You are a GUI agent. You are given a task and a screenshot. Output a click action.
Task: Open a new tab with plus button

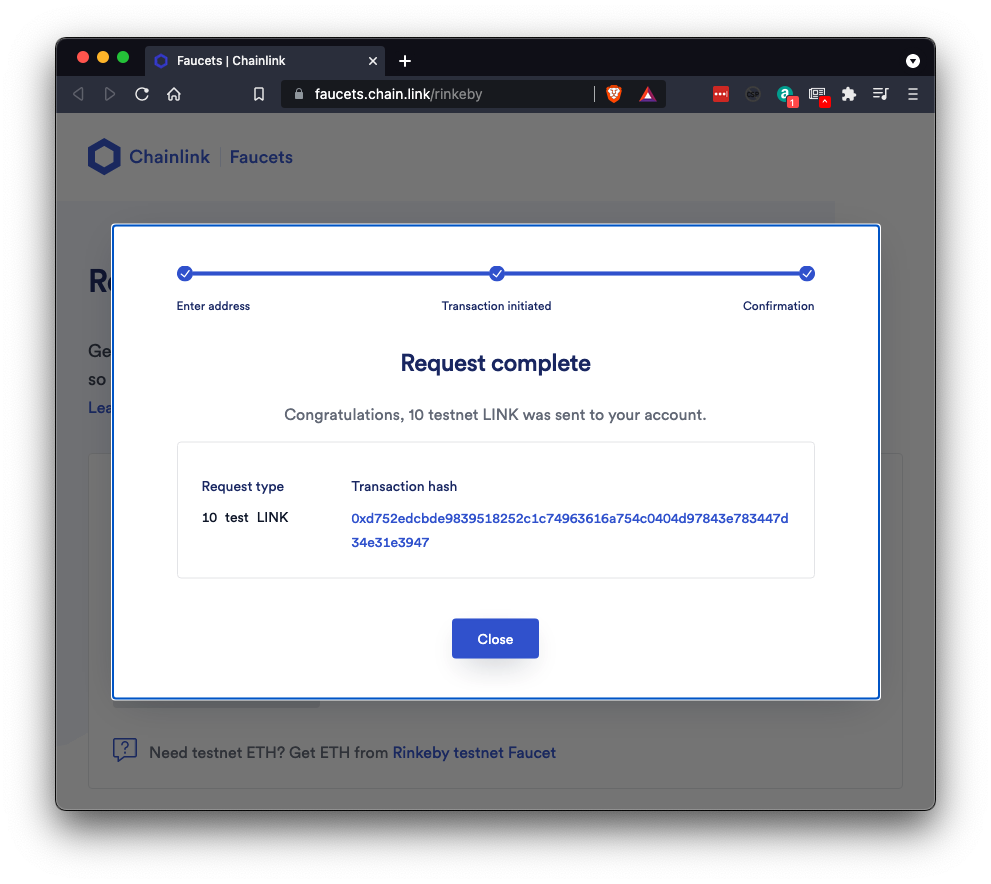click(405, 61)
